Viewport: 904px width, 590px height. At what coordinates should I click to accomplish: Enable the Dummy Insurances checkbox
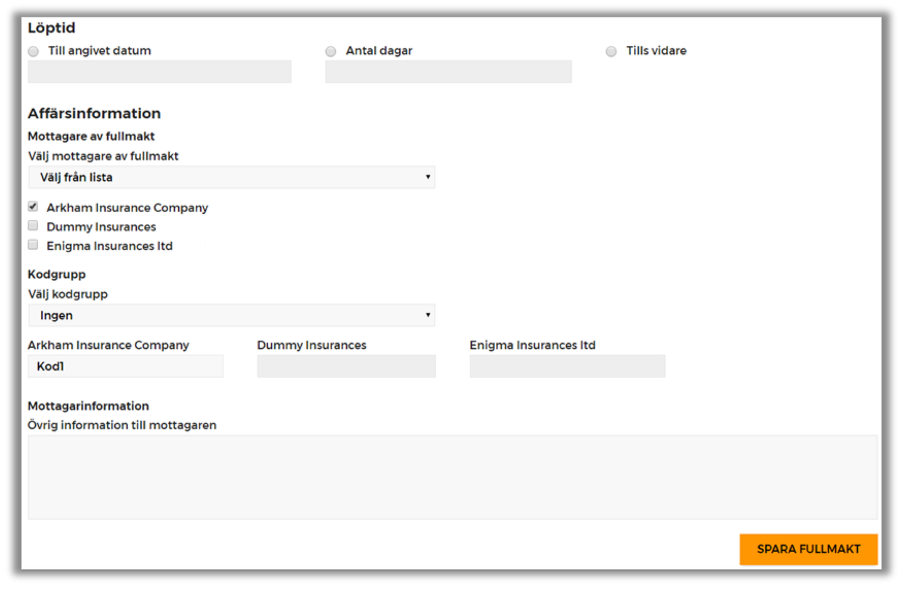click(x=33, y=226)
